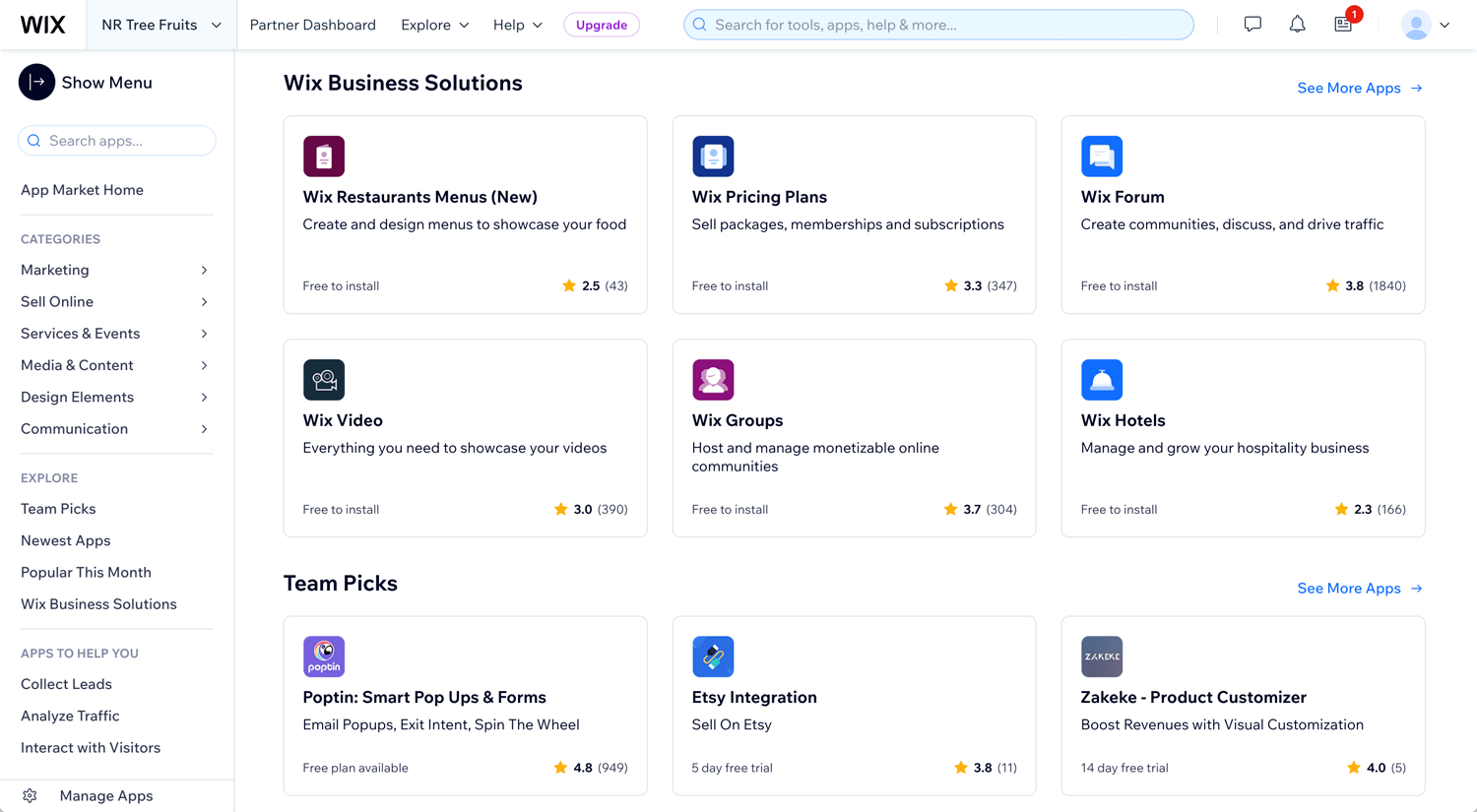
Task: Click the Wix Pricing Plans app icon
Action: 713,156
